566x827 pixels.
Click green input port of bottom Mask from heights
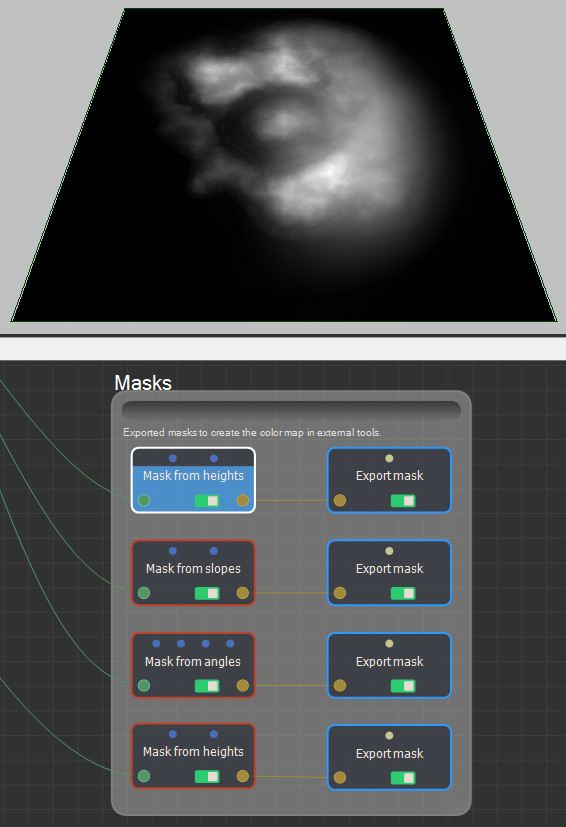144,776
